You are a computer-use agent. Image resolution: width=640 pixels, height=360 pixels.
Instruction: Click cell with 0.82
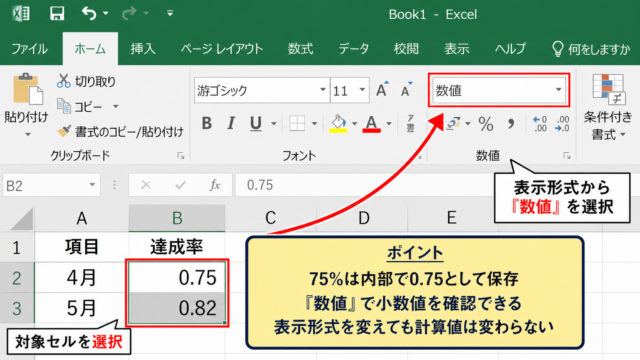pyautogui.click(x=177, y=308)
